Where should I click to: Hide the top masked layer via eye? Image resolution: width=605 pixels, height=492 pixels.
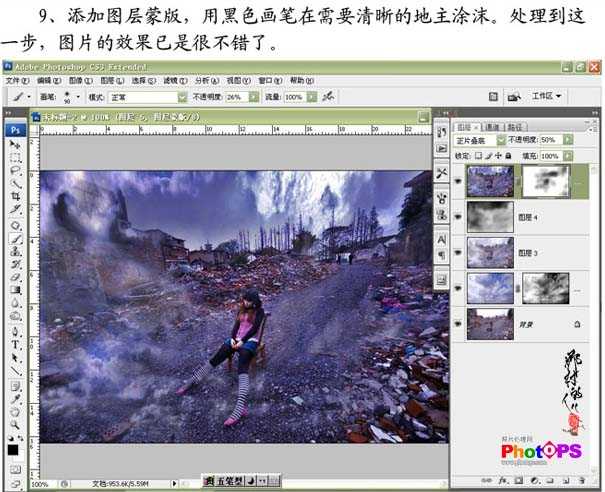click(x=458, y=181)
